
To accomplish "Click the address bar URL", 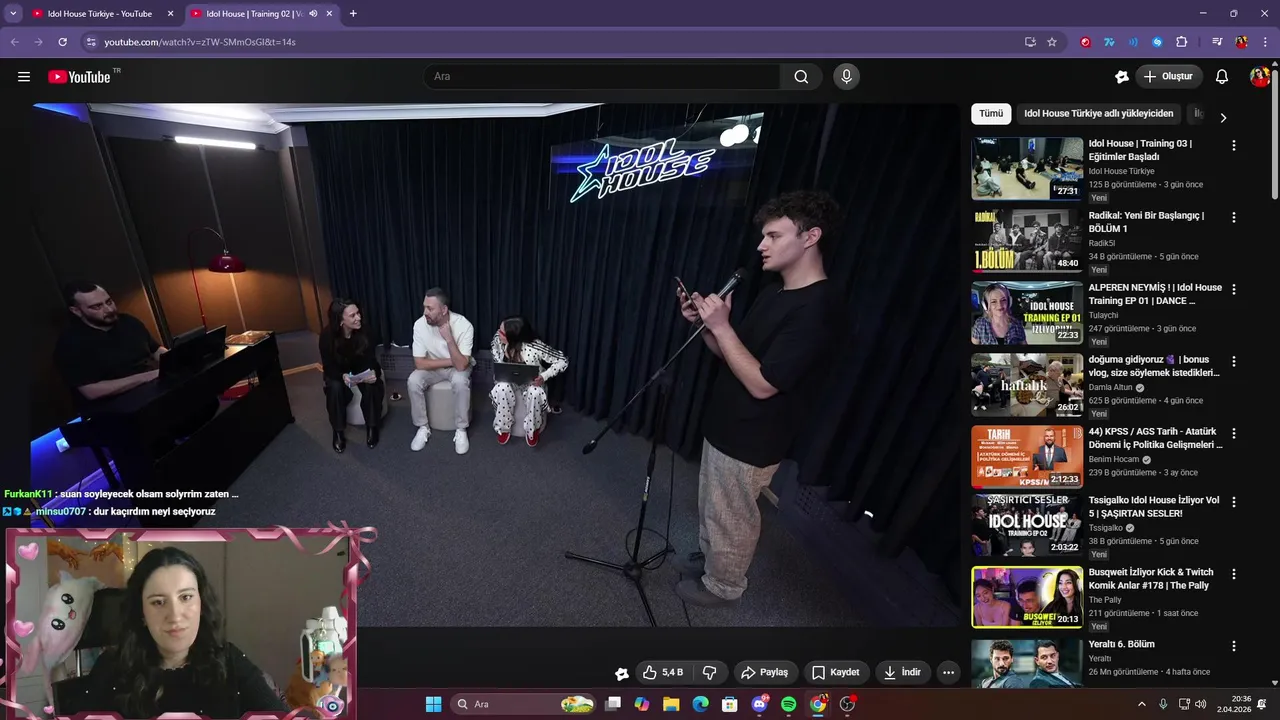I will [200, 42].
